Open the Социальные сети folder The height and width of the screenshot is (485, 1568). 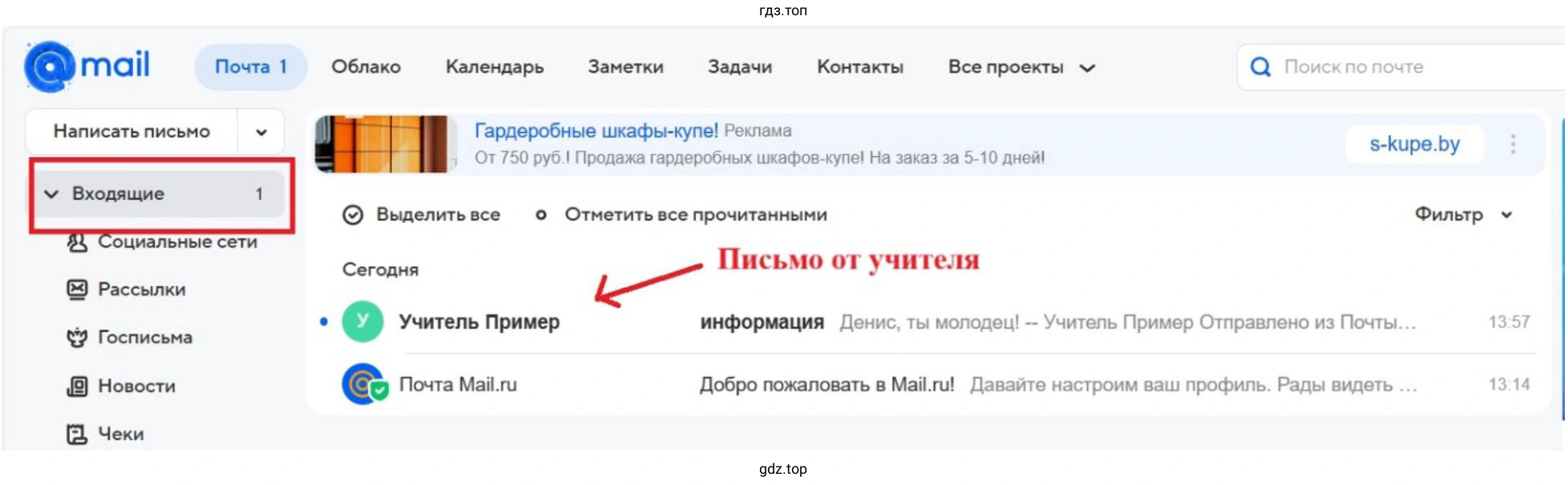click(x=177, y=241)
